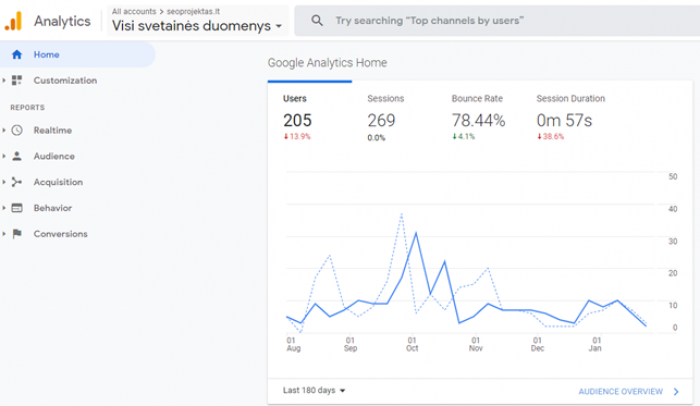
Task: Select the Bounce Rate metric tab
Action: [x=479, y=118]
